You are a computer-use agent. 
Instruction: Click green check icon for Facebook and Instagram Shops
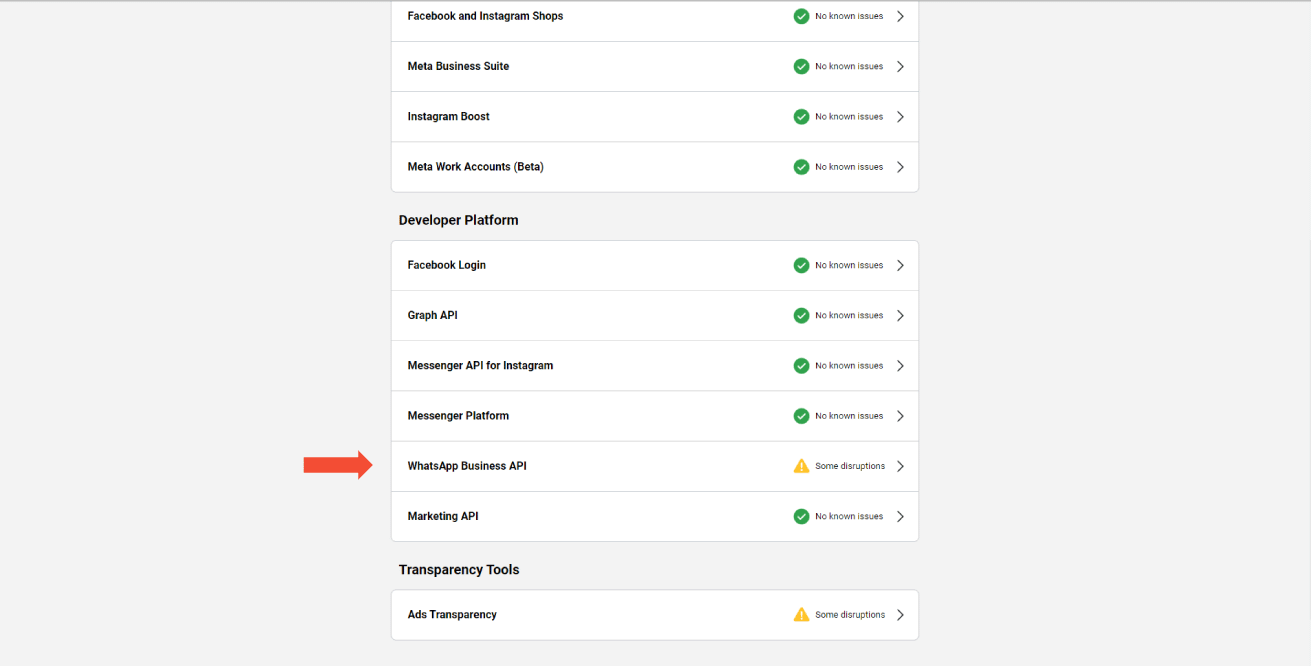(x=801, y=16)
